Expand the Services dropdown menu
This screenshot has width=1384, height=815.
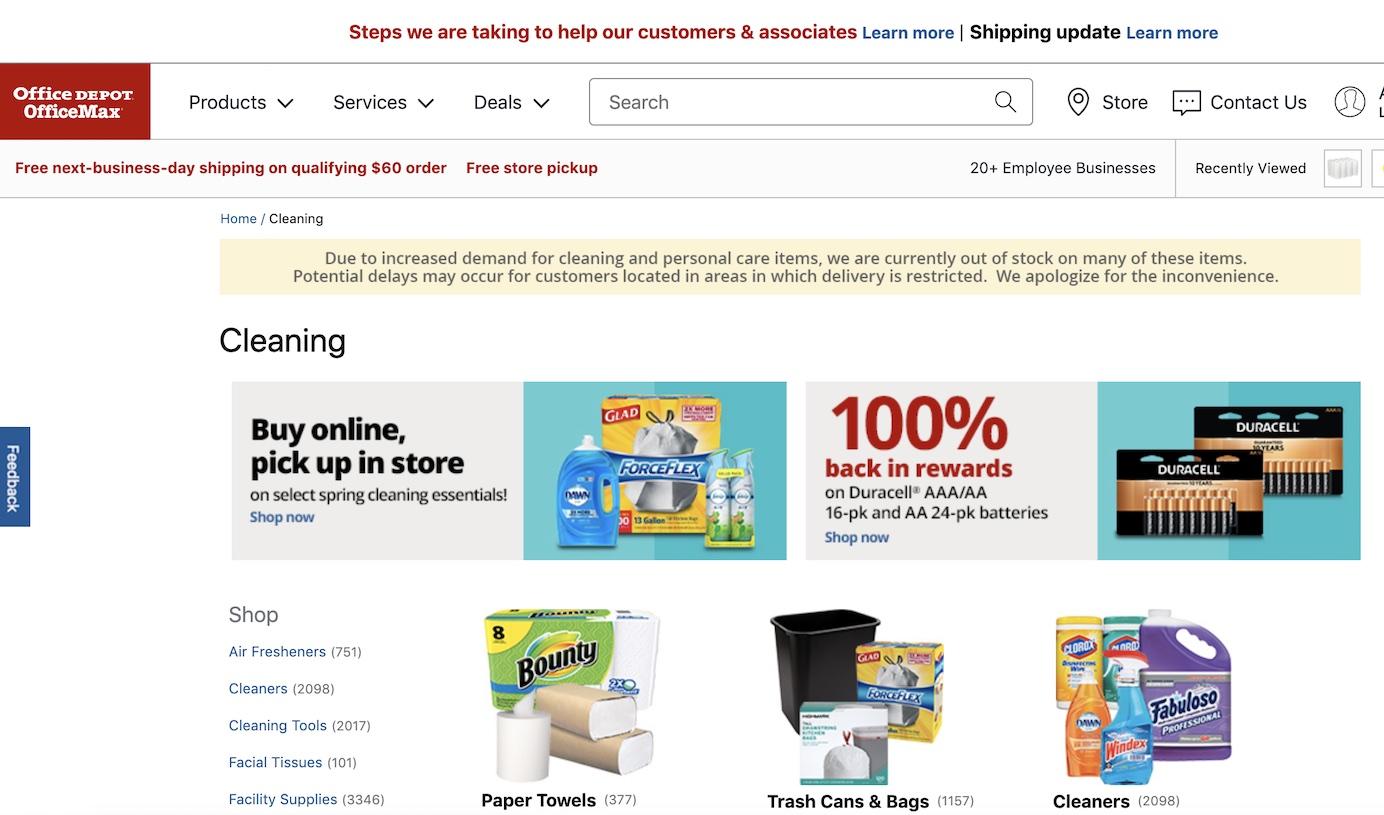click(x=384, y=102)
